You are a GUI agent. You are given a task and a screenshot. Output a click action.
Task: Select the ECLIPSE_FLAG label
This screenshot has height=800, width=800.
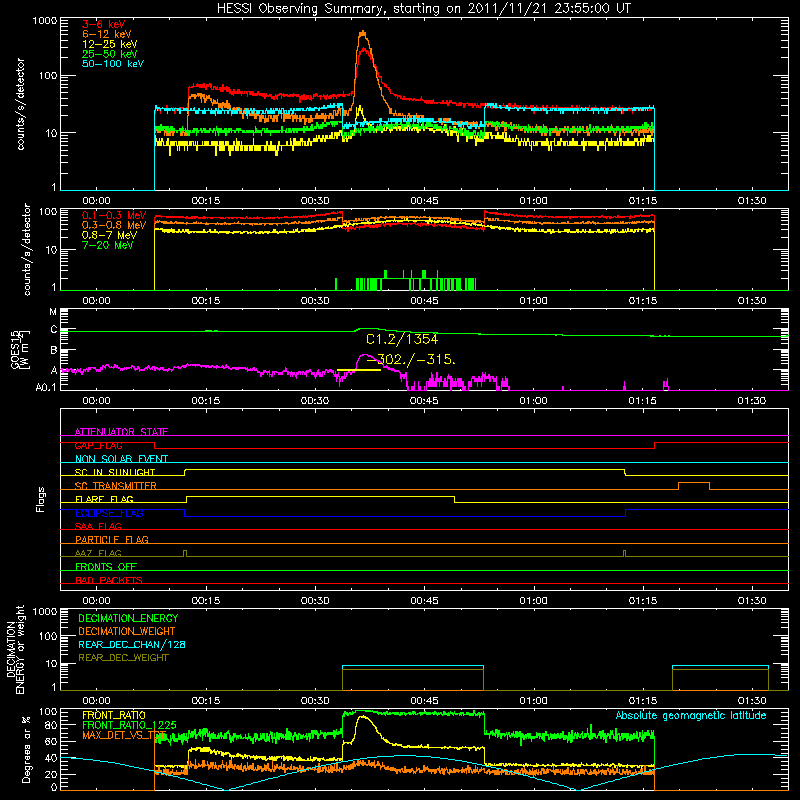tap(109, 513)
